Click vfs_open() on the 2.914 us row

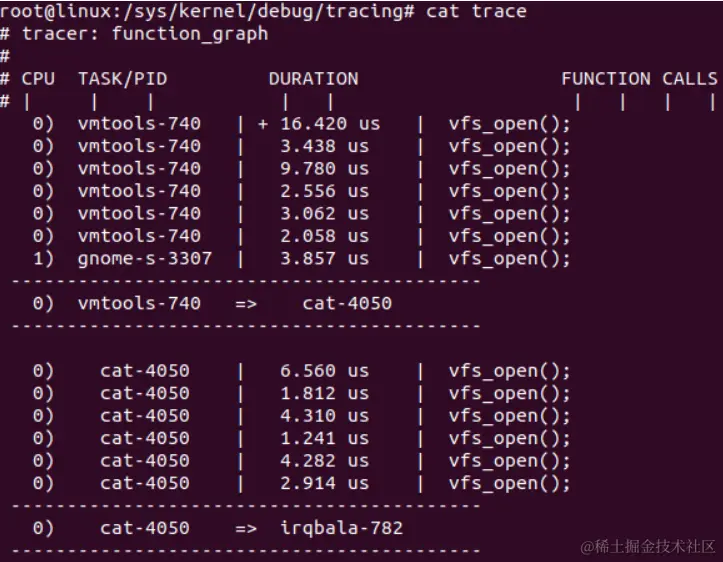coord(509,484)
